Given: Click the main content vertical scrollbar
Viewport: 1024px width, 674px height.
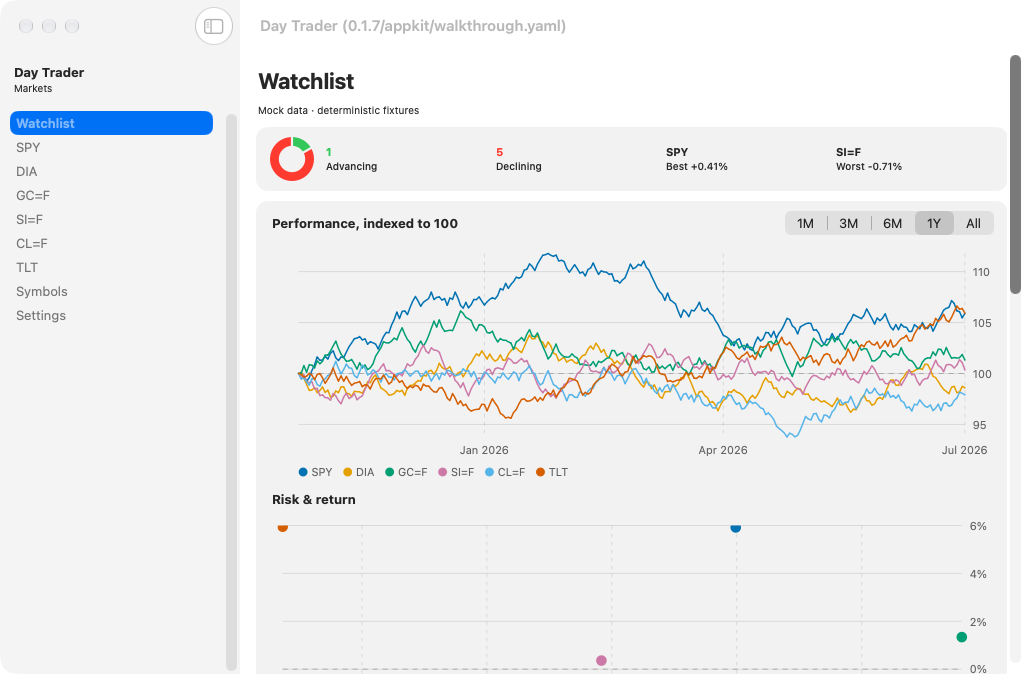Looking at the screenshot, I should (1015, 174).
